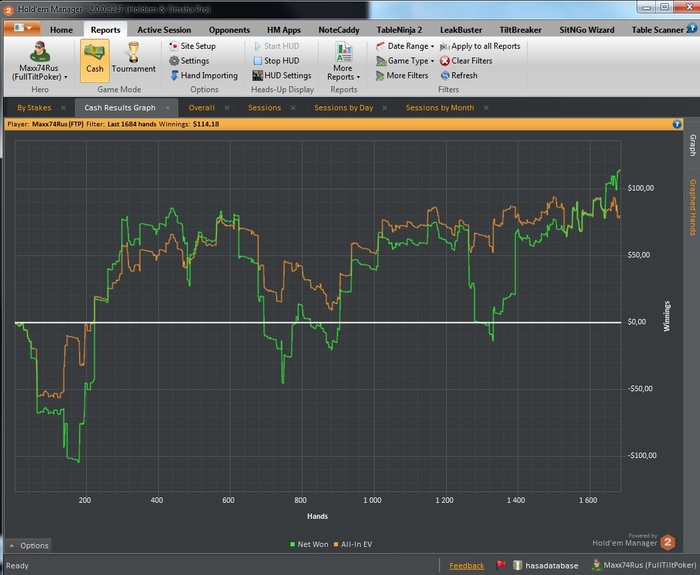Expand the More Reports dropdown
The image size is (700, 575).
(x=343, y=62)
